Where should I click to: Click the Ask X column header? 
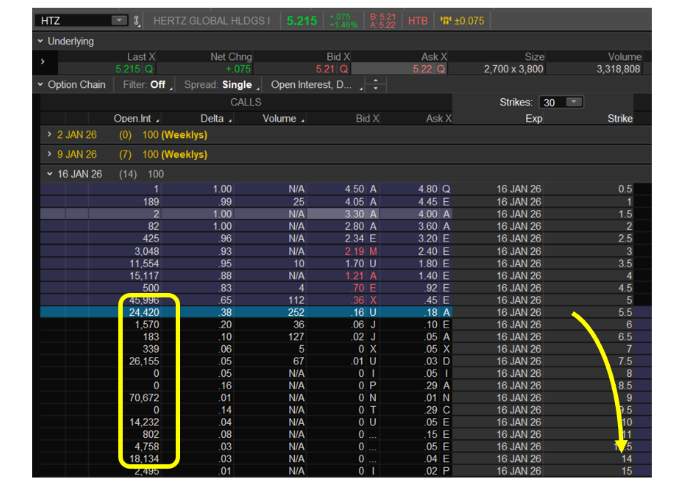[439, 118]
